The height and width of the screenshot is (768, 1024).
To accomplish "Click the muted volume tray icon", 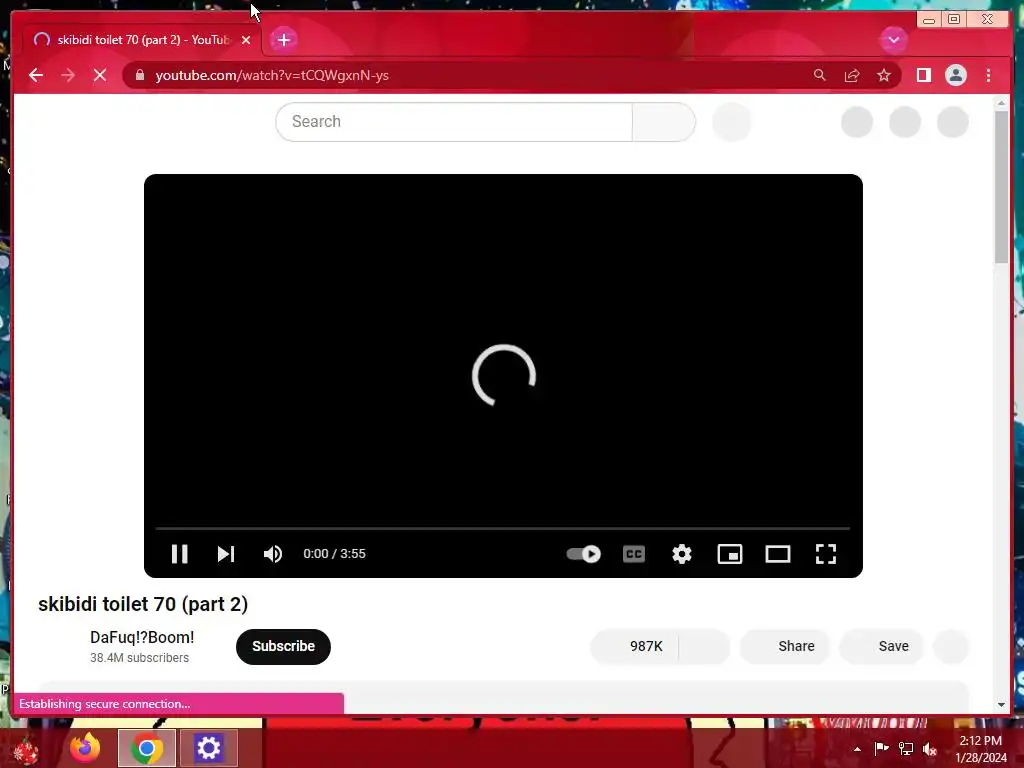I will [x=930, y=749].
